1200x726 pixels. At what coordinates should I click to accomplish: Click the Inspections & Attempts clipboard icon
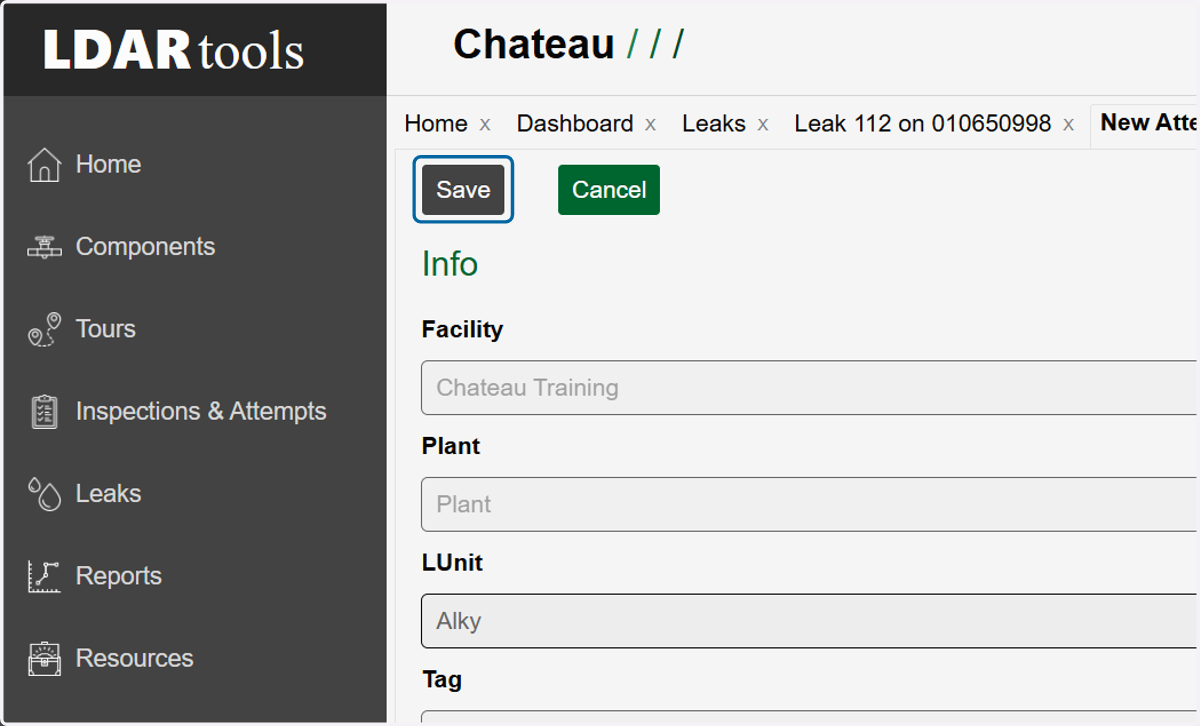[x=44, y=411]
